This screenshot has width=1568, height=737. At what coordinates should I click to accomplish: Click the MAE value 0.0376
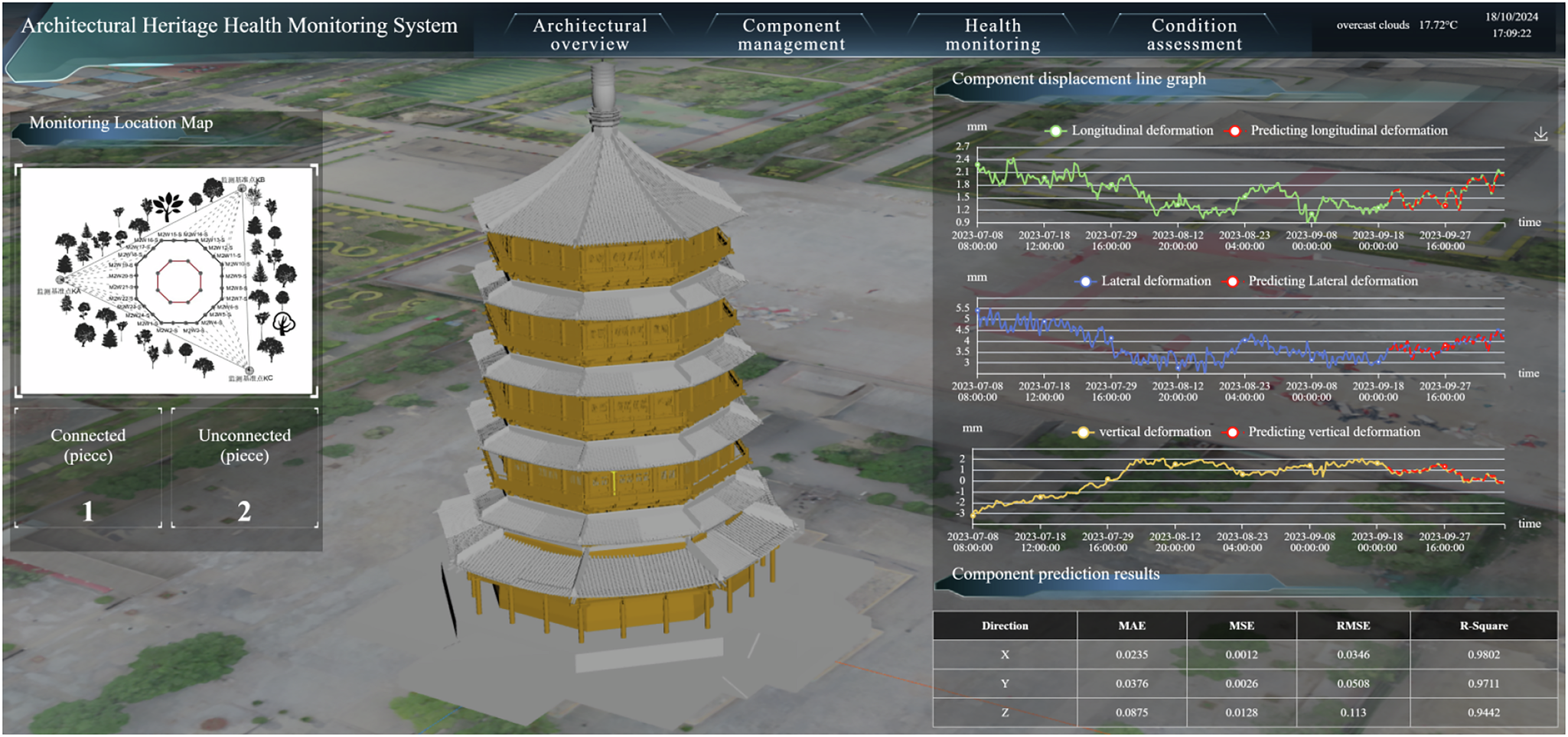coord(1132,683)
